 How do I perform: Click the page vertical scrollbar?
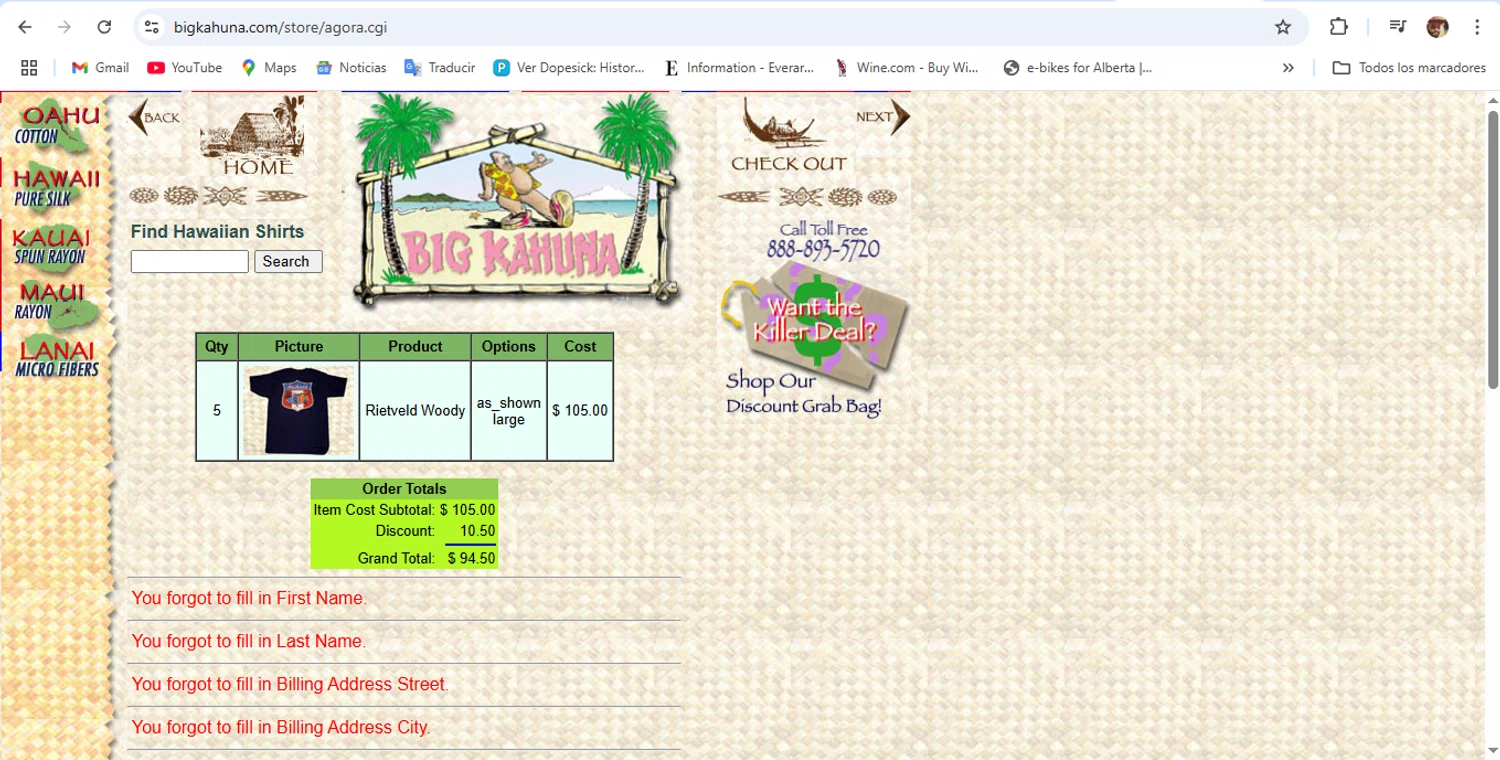click(x=1492, y=250)
